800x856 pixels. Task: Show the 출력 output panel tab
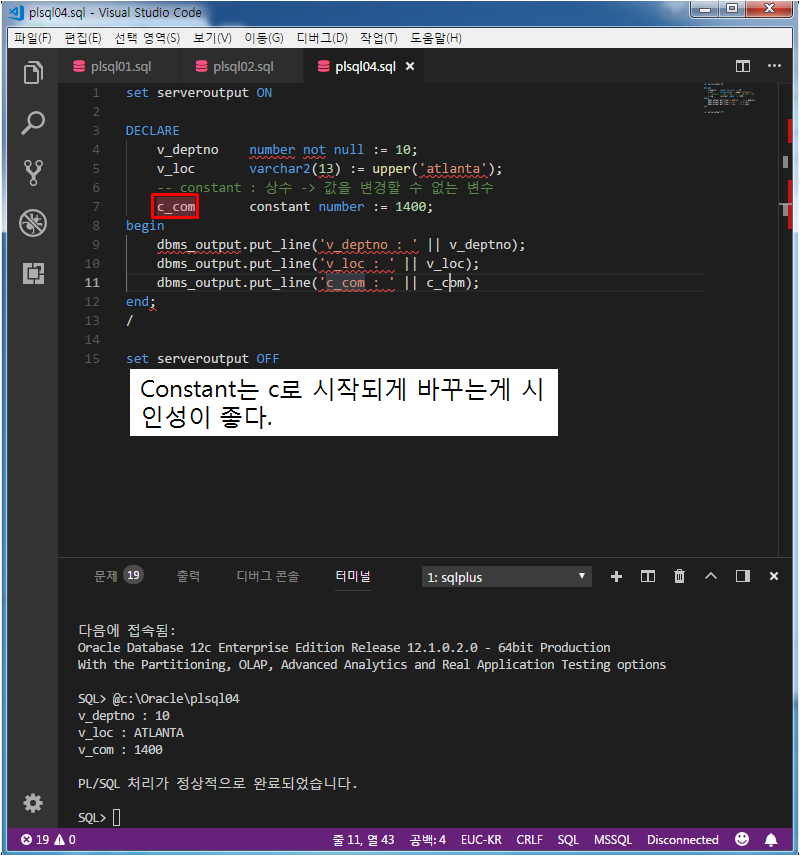point(188,576)
